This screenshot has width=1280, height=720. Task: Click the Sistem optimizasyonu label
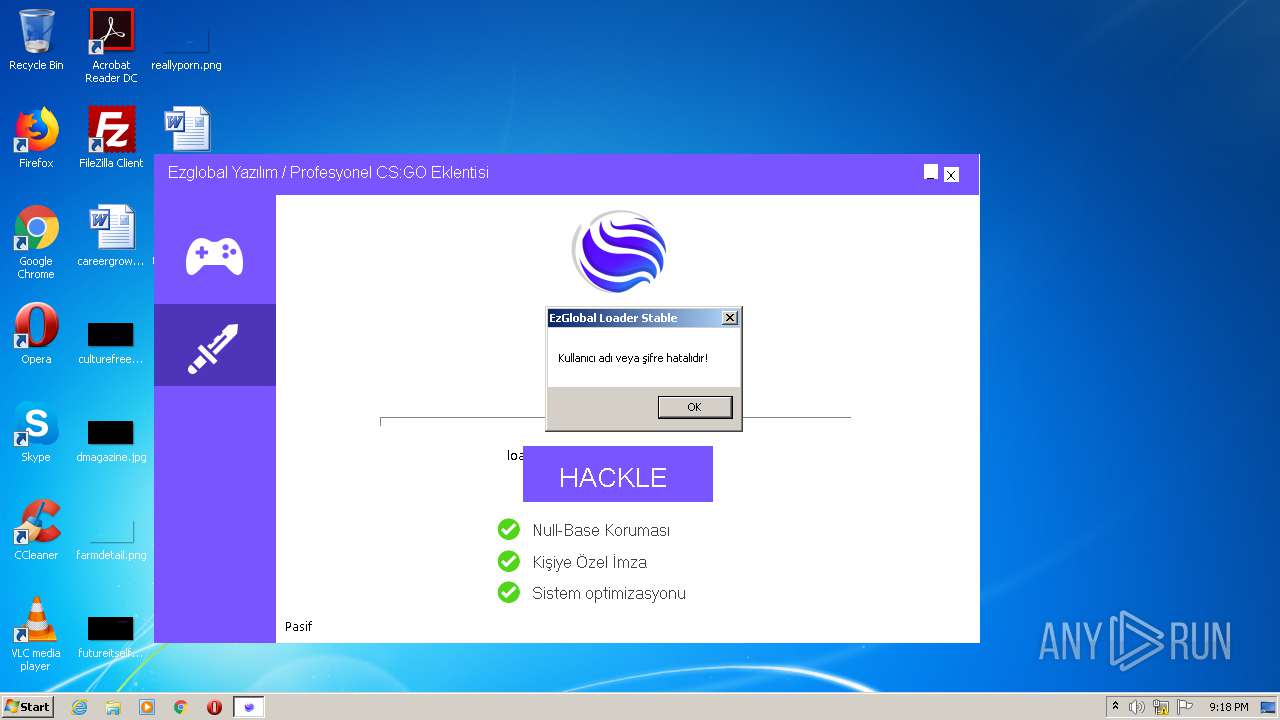[609, 594]
